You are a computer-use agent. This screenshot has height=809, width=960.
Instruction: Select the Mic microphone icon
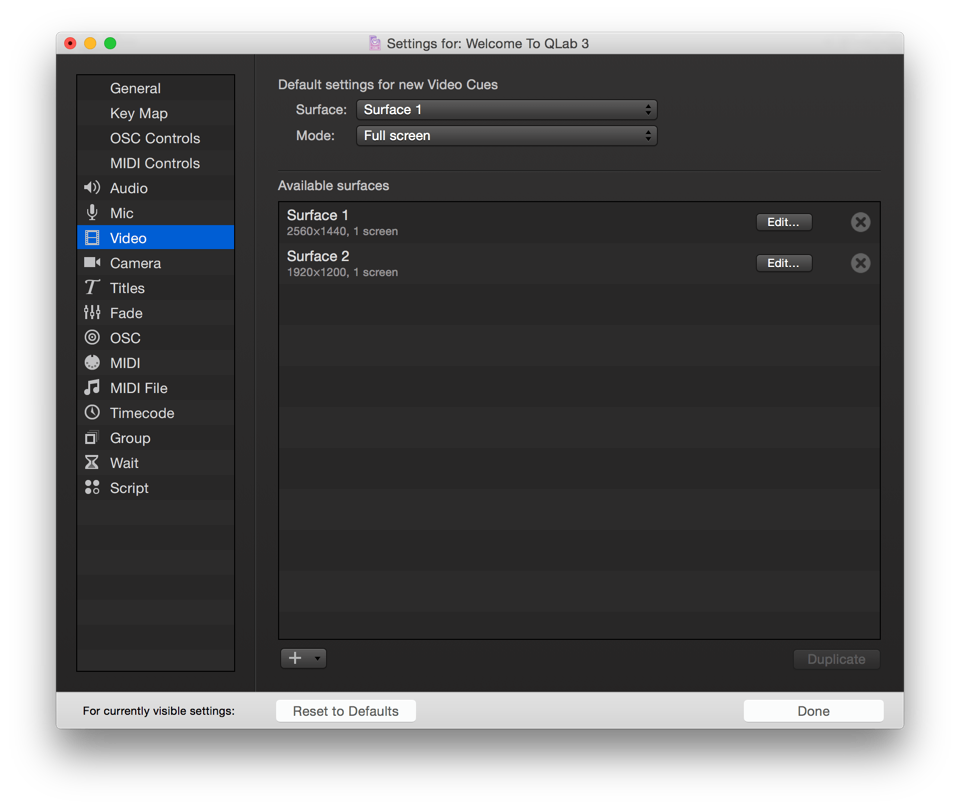click(x=92, y=213)
